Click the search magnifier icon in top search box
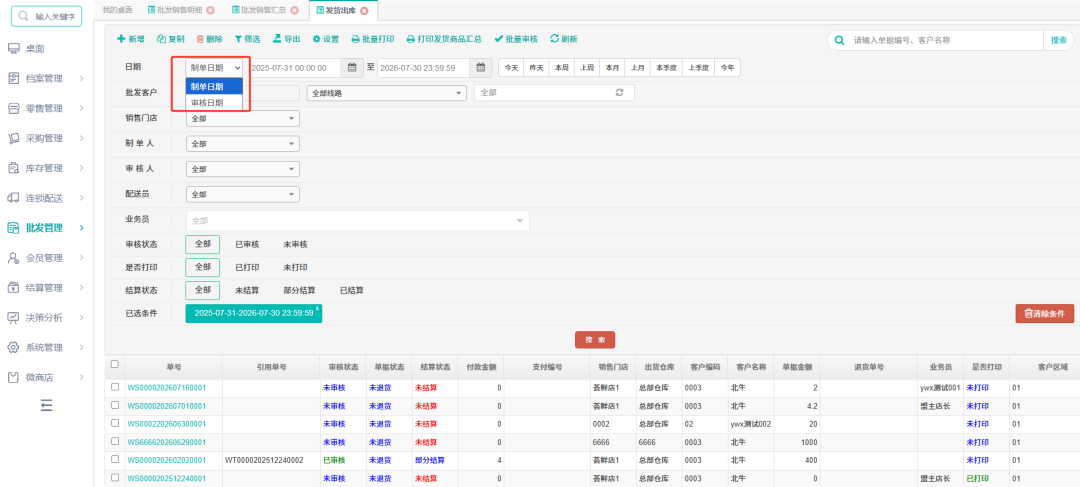 (x=839, y=41)
